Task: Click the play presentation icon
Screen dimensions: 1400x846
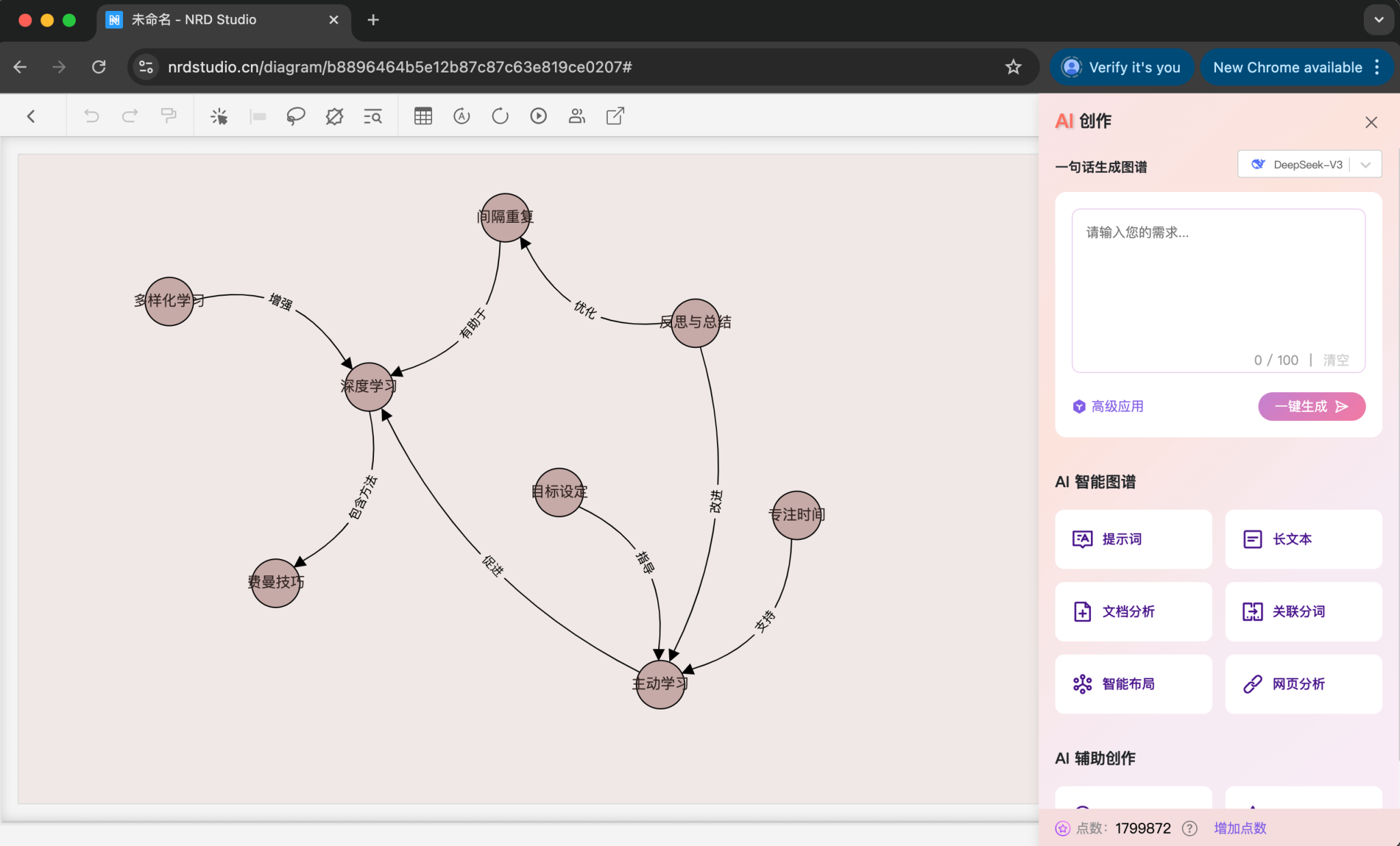Action: [x=539, y=116]
